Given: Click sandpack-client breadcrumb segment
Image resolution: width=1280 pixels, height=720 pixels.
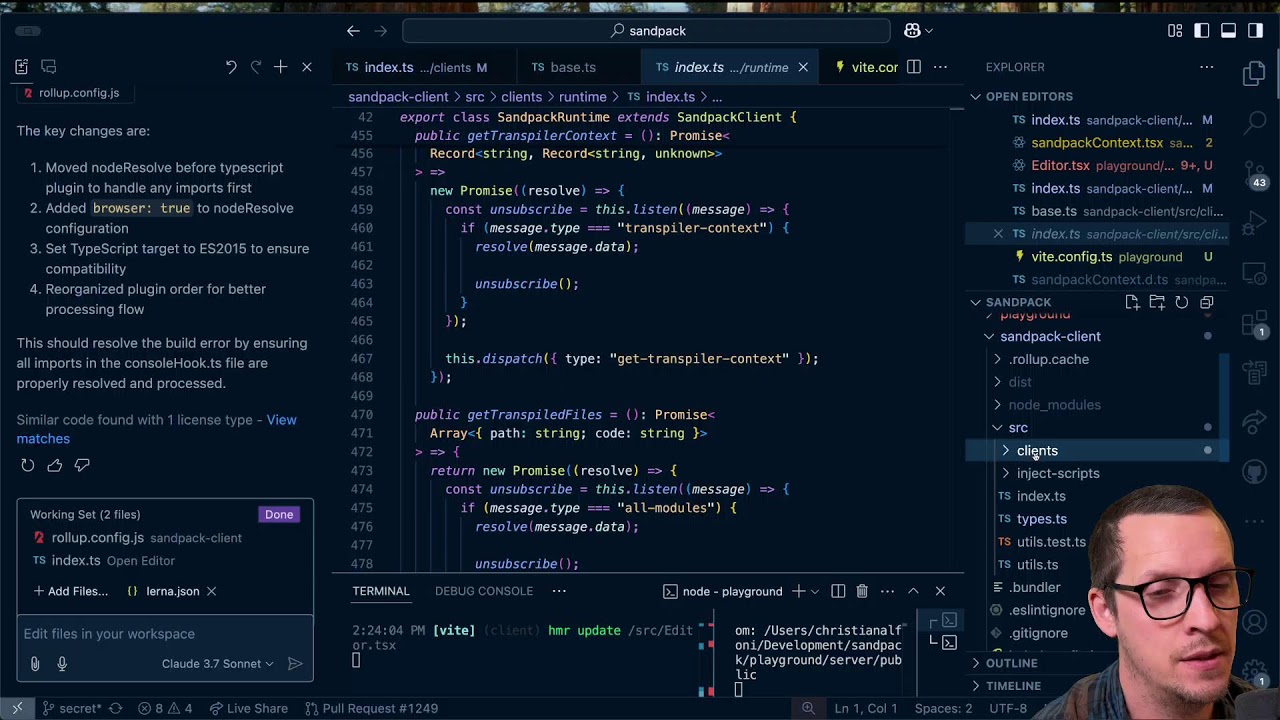Looking at the screenshot, I should (398, 97).
